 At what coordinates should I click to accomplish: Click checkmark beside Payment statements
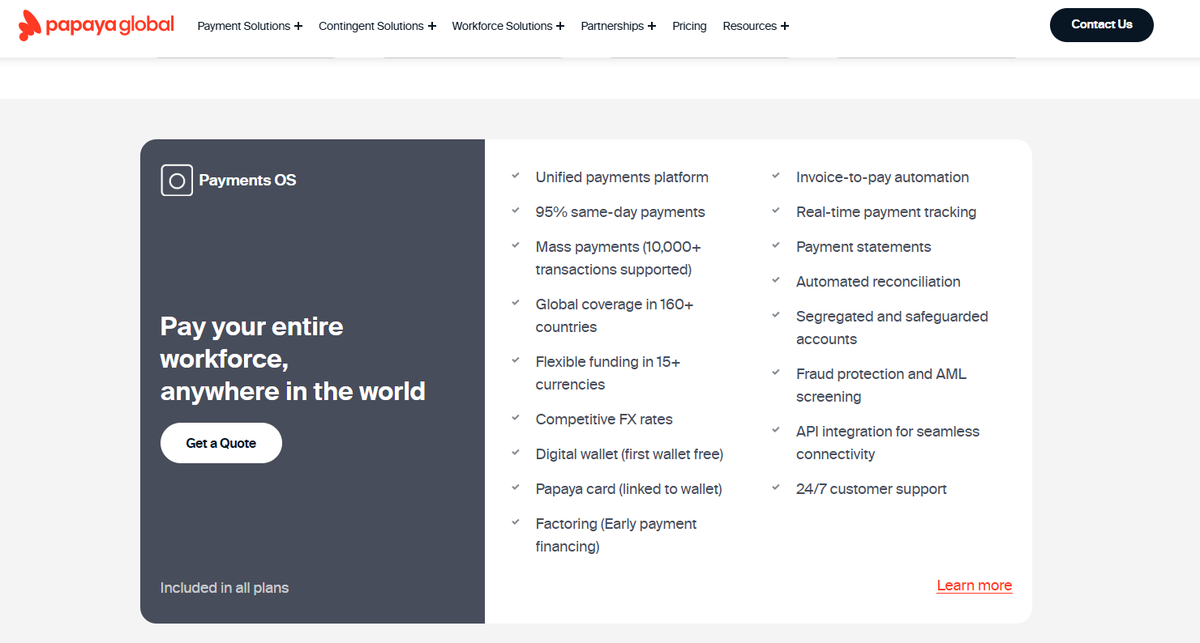tap(776, 245)
